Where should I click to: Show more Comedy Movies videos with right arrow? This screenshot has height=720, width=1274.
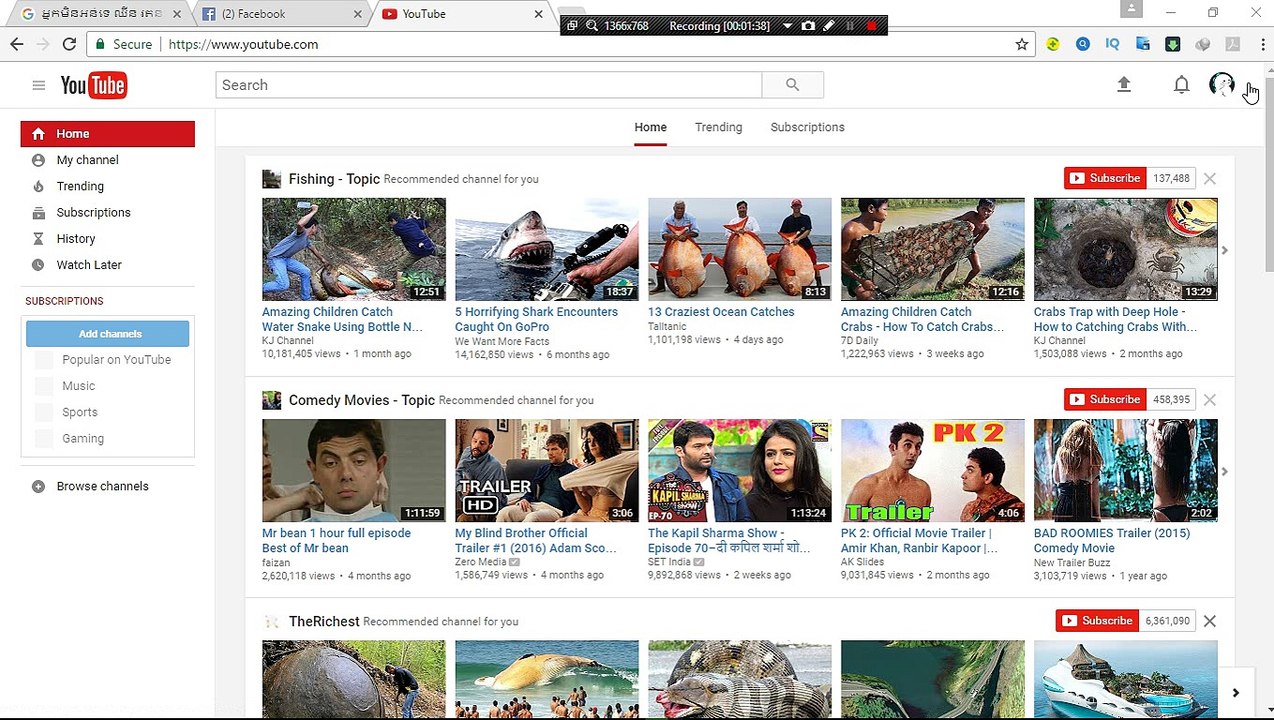[1224, 471]
